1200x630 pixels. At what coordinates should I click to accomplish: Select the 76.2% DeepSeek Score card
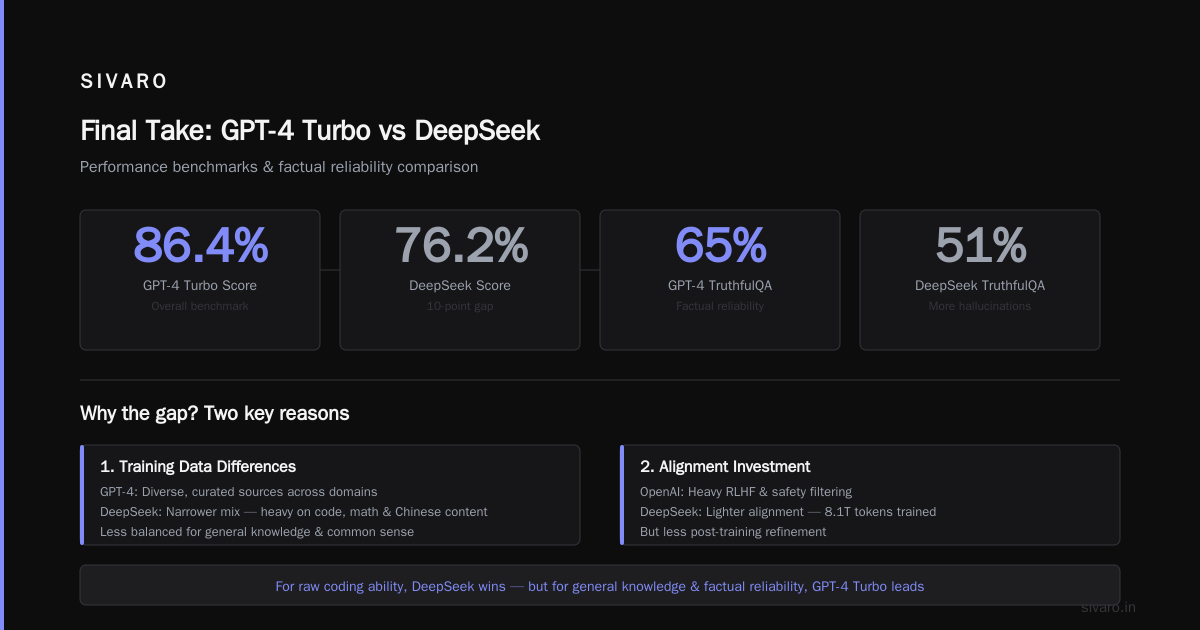(460, 280)
